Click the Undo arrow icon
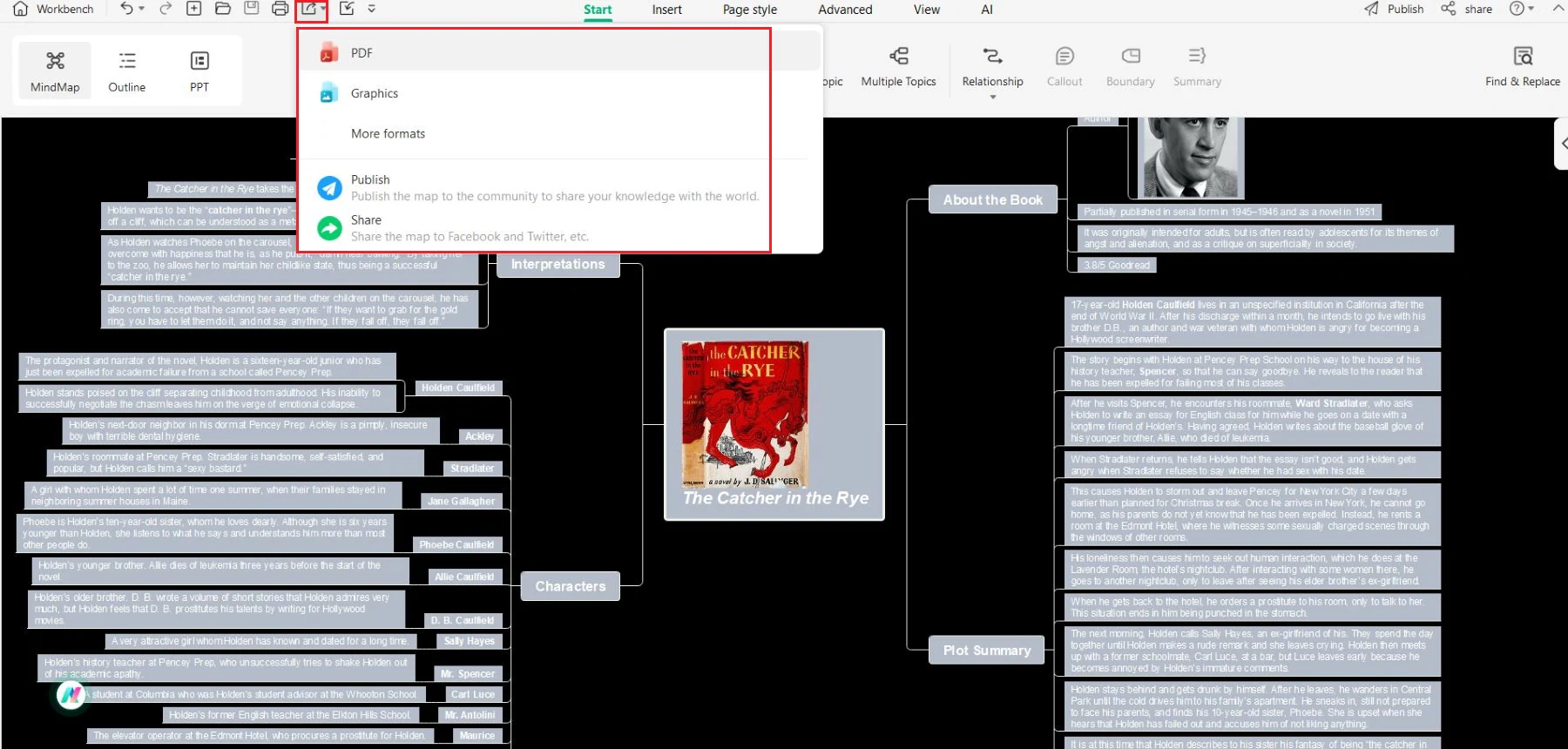Image resolution: width=1568 pixels, height=749 pixels. [127, 9]
